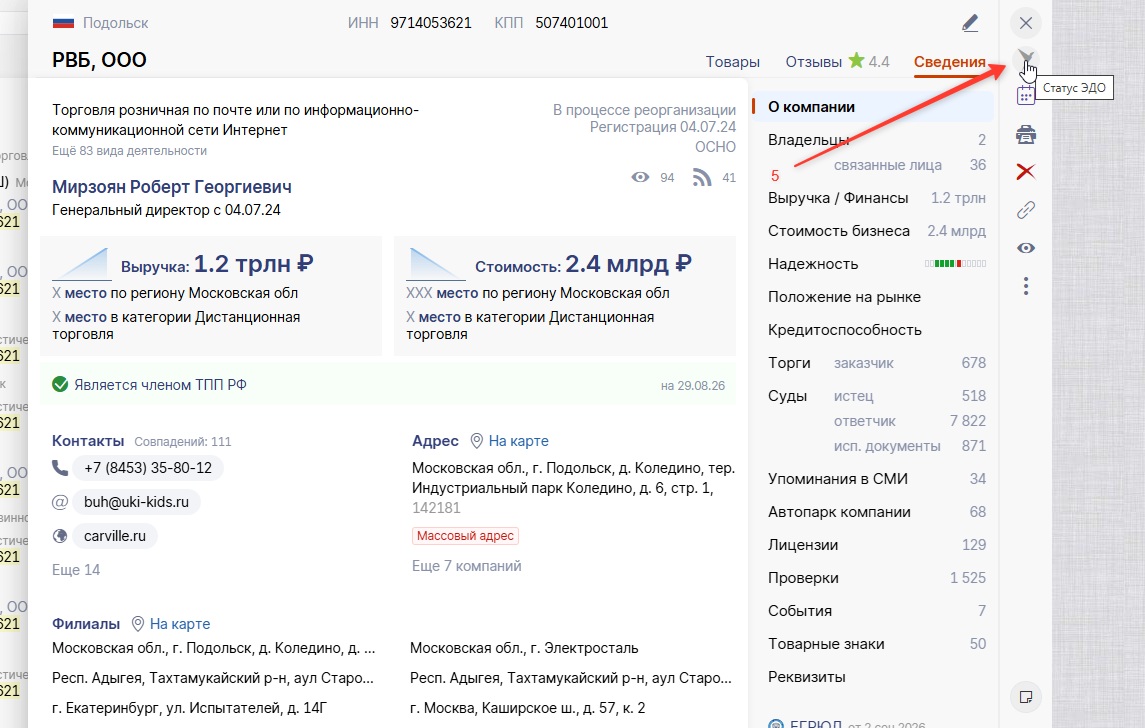Open Мирзоян Роберт Георгиевич profile link
Image resolution: width=1145 pixels, height=728 pixels.
(172, 187)
